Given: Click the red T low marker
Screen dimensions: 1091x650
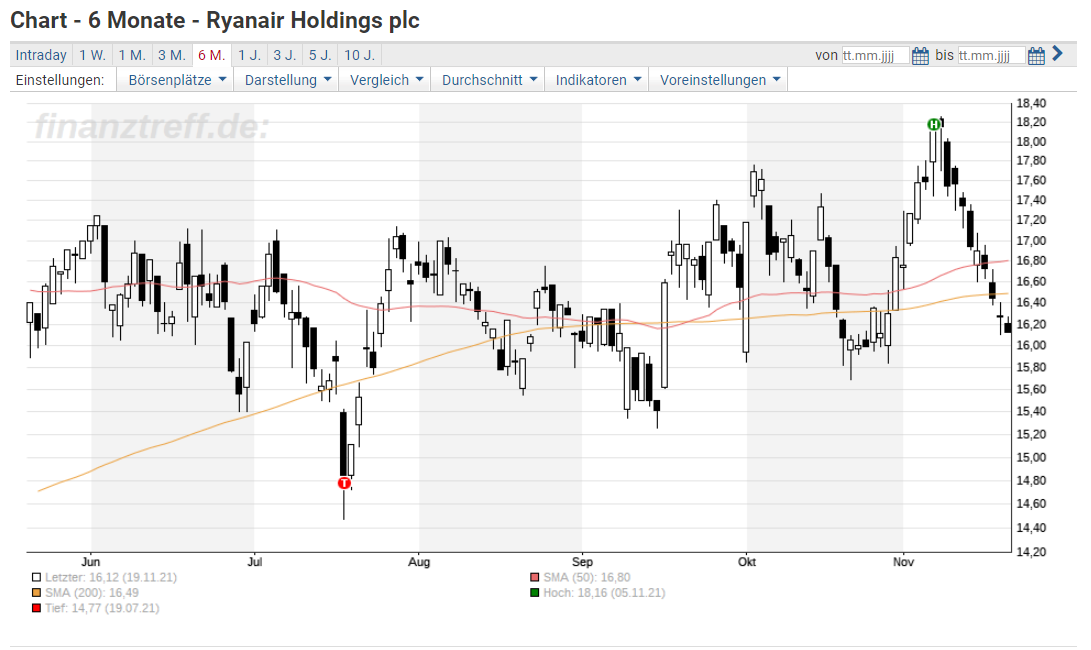Looking at the screenshot, I should pos(344,483).
